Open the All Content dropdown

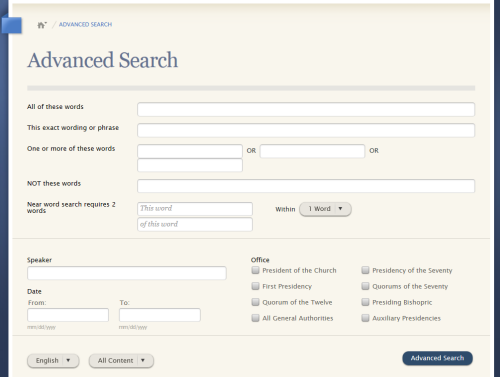tap(121, 361)
